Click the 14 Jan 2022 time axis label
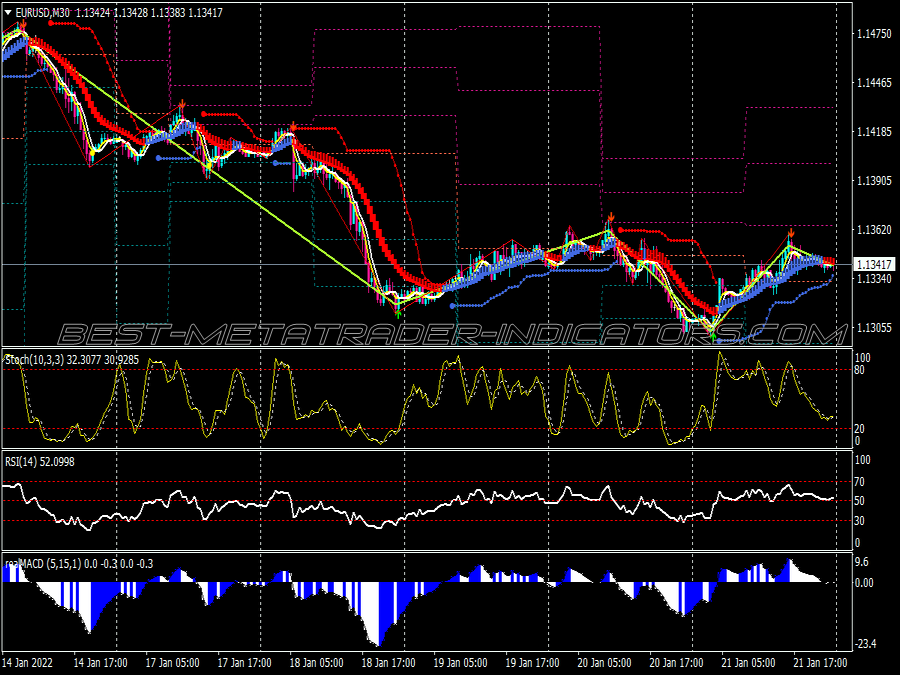 (x=28, y=663)
